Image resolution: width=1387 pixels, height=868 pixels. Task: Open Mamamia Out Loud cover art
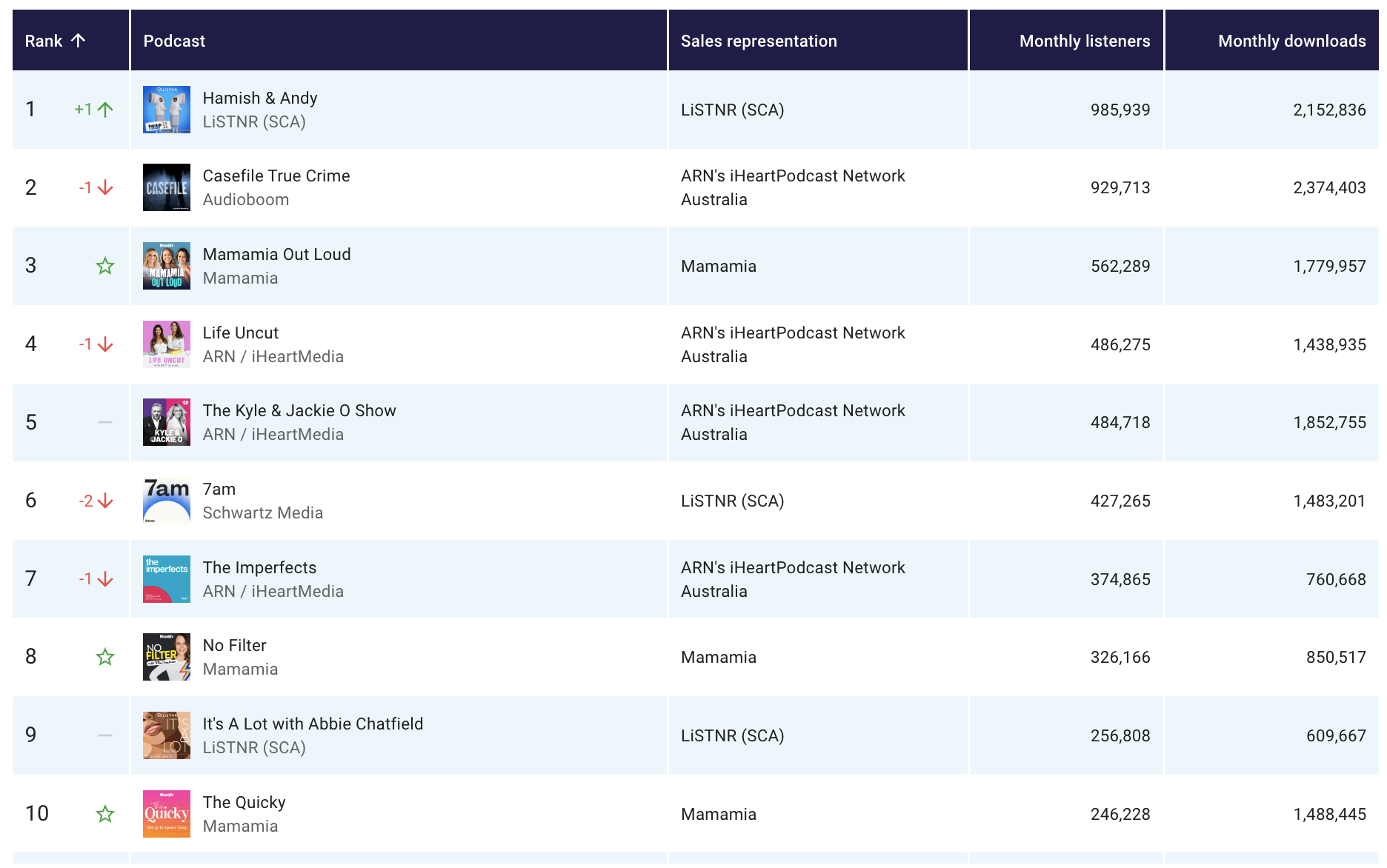[x=167, y=266]
